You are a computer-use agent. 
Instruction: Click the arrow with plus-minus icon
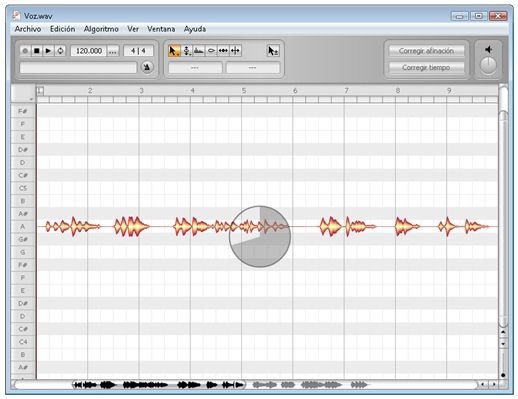coord(273,51)
